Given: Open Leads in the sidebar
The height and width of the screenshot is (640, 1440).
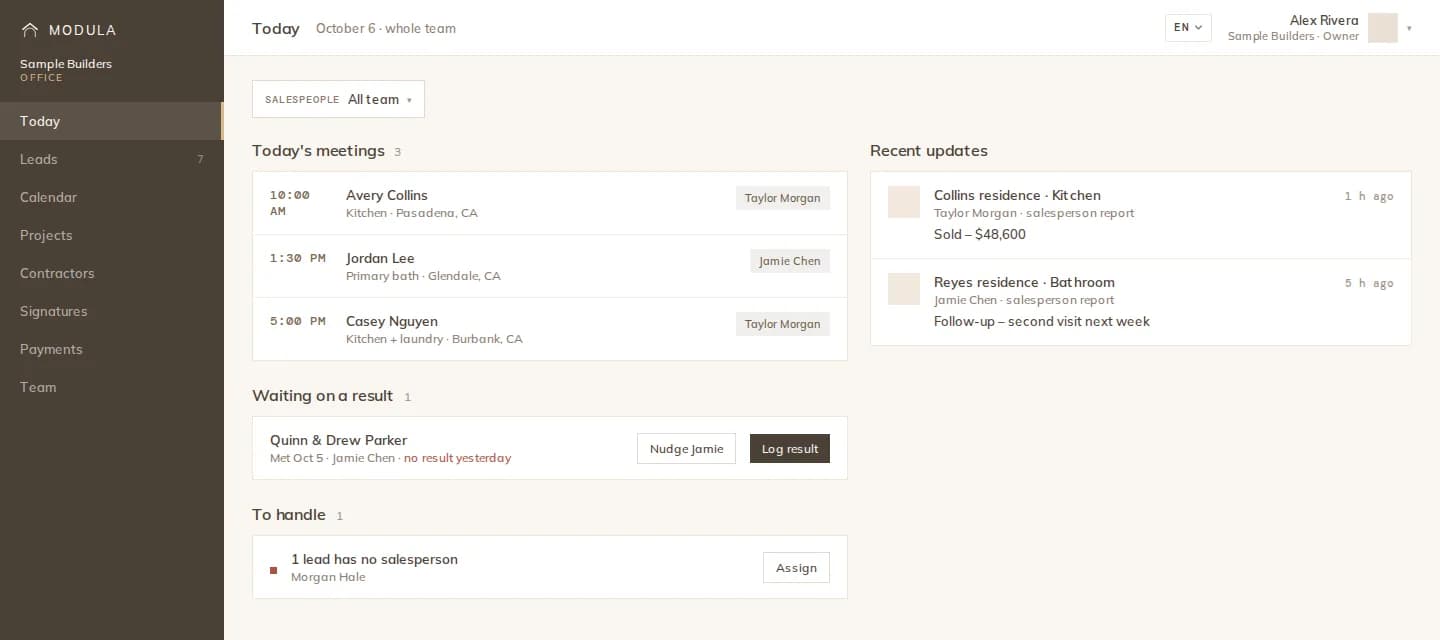Looking at the screenshot, I should click(111, 159).
